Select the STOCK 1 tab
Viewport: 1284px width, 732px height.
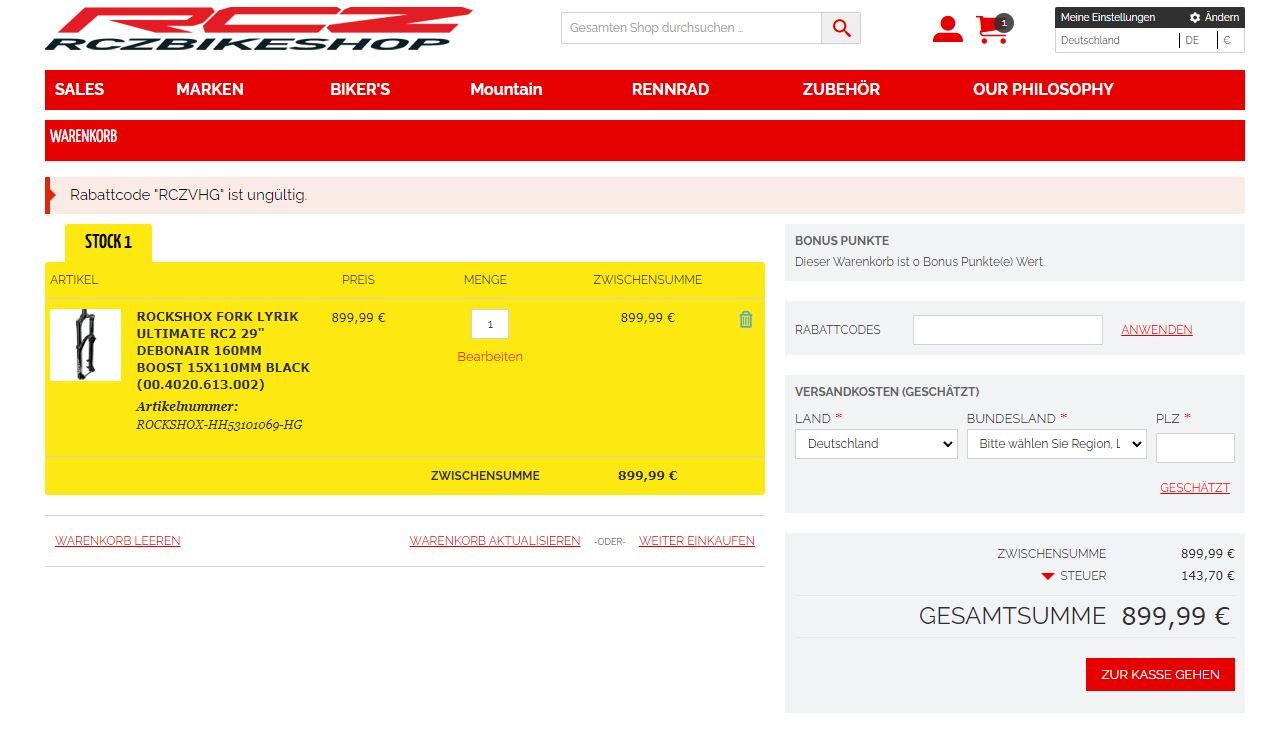(108, 242)
